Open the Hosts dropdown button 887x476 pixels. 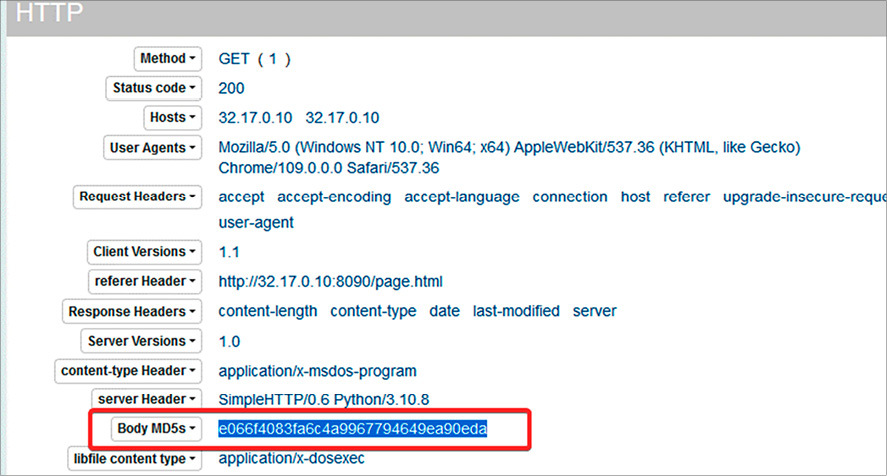(172, 117)
